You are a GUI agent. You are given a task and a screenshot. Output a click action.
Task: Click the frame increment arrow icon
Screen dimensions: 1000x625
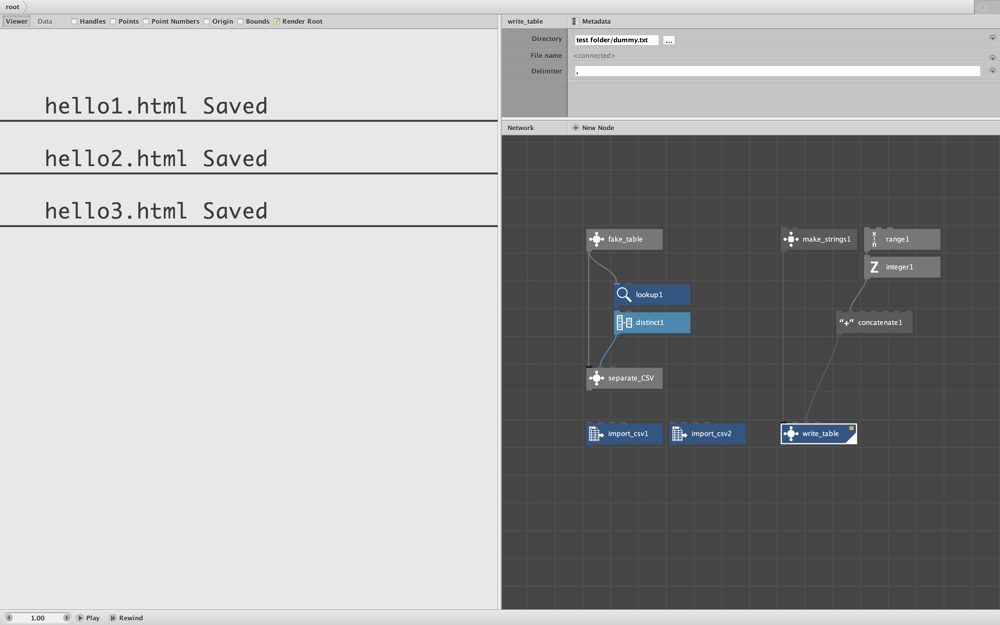click(x=66, y=617)
